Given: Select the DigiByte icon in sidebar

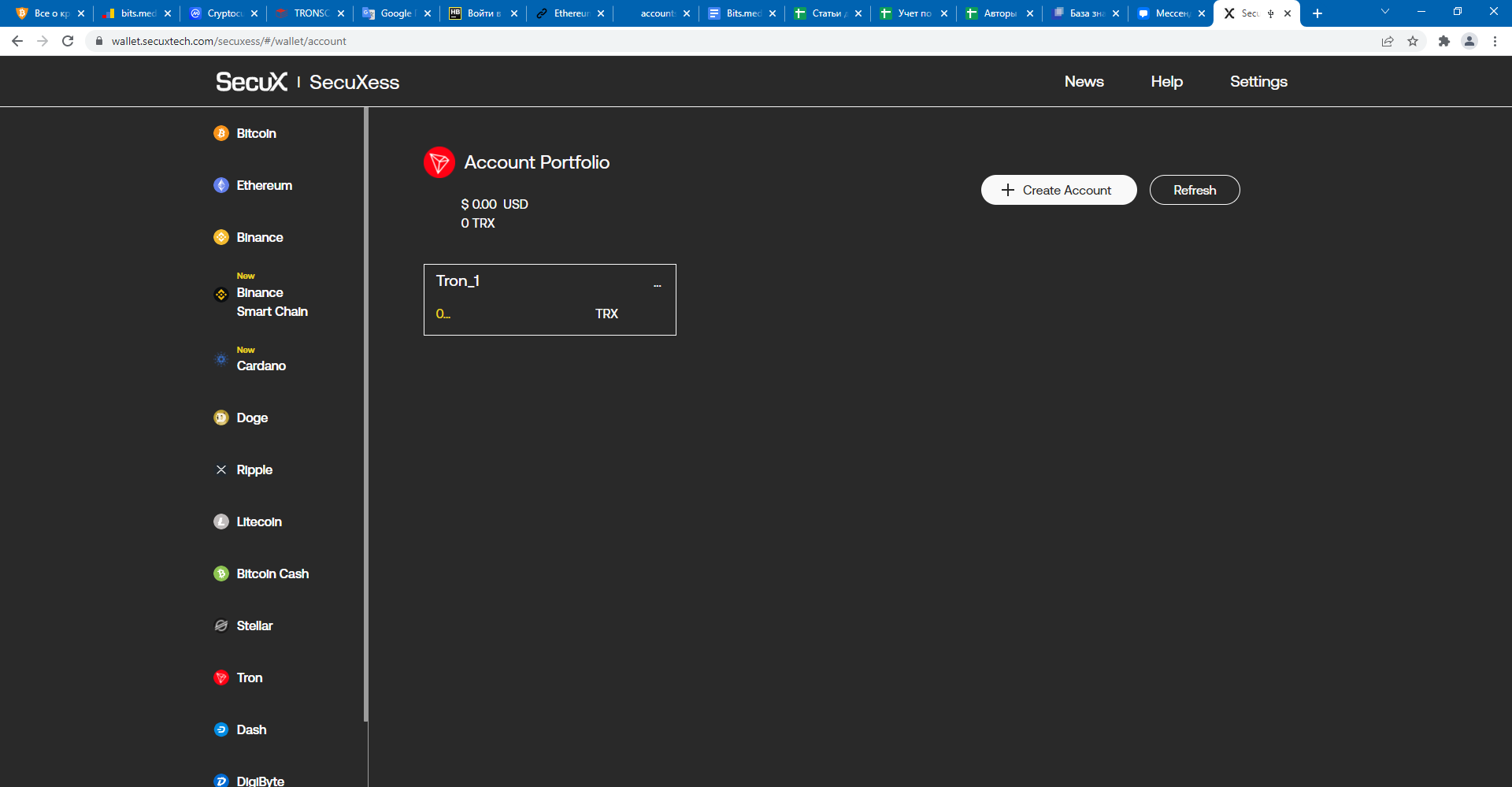Looking at the screenshot, I should (x=221, y=781).
